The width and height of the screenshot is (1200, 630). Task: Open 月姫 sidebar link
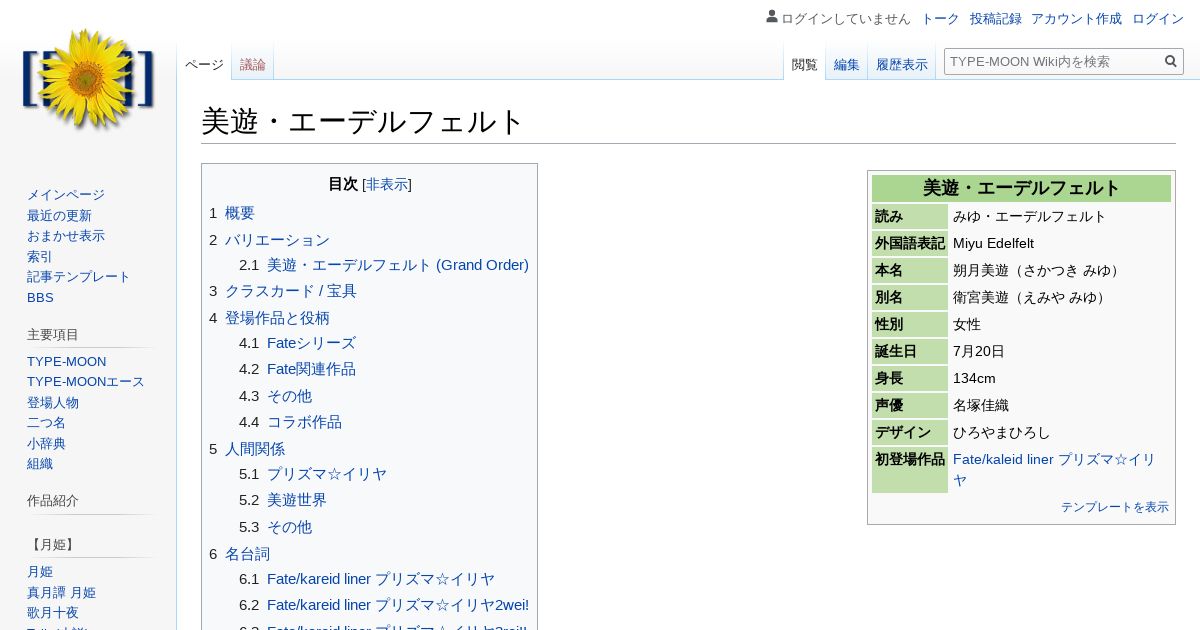[x=40, y=572]
